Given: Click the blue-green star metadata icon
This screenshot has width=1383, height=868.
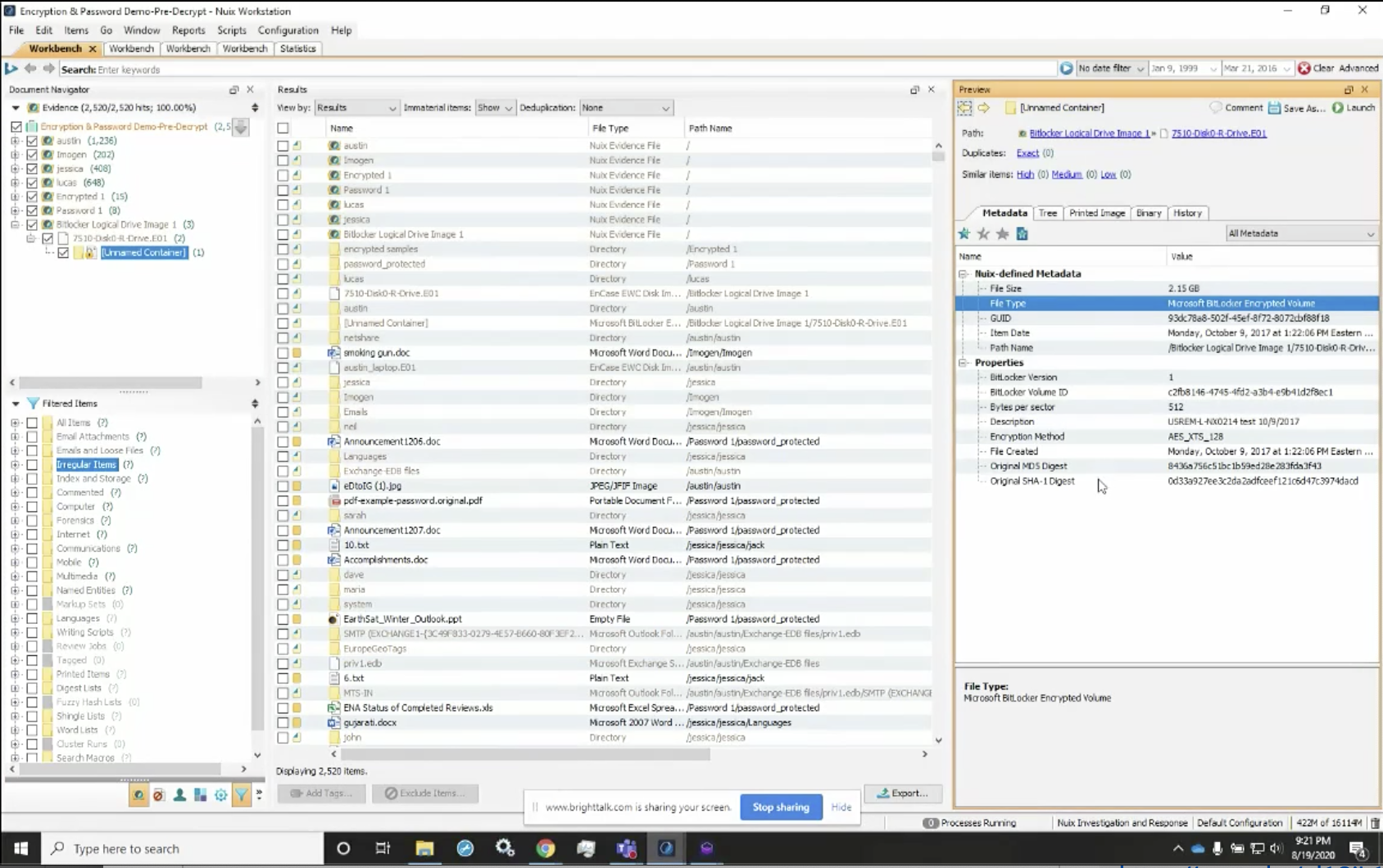Looking at the screenshot, I should pyautogui.click(x=964, y=234).
